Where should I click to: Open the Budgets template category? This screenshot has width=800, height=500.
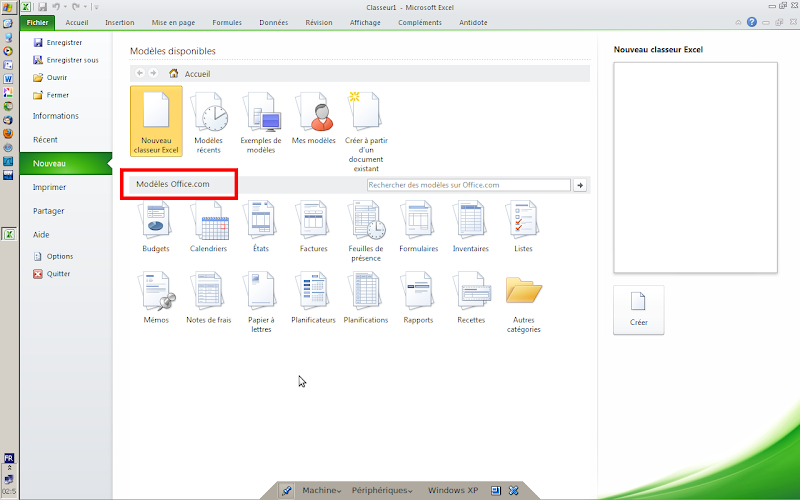tap(156, 227)
